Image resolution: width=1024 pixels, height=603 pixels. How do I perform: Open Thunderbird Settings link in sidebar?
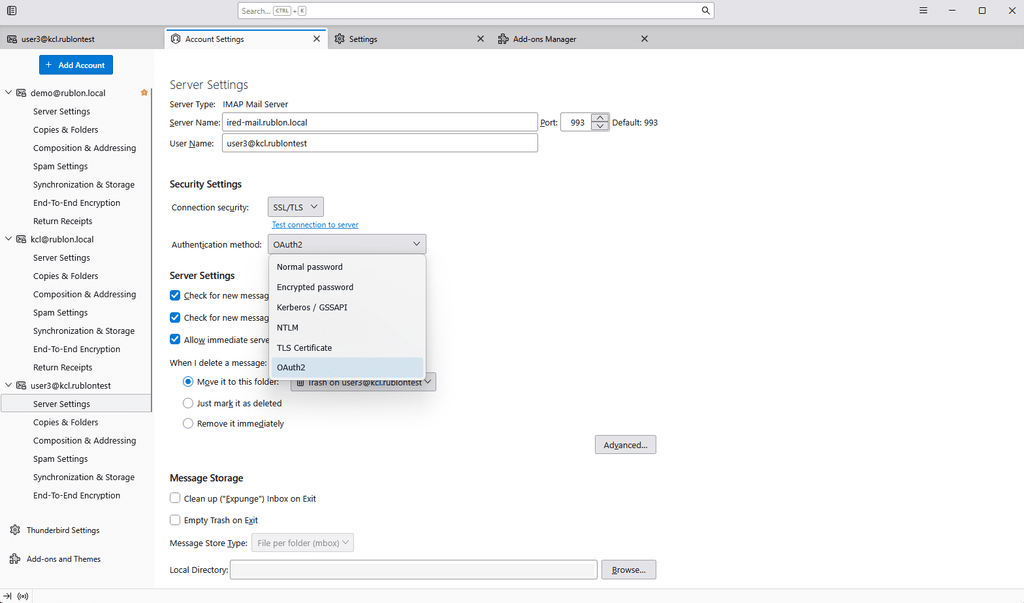pos(63,530)
